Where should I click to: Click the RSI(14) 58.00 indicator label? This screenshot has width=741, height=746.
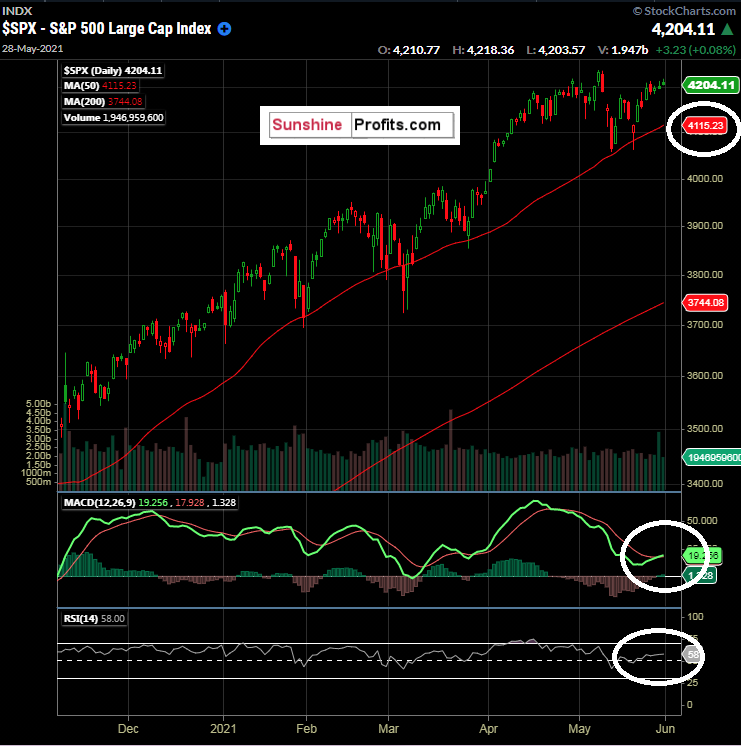click(x=94, y=618)
